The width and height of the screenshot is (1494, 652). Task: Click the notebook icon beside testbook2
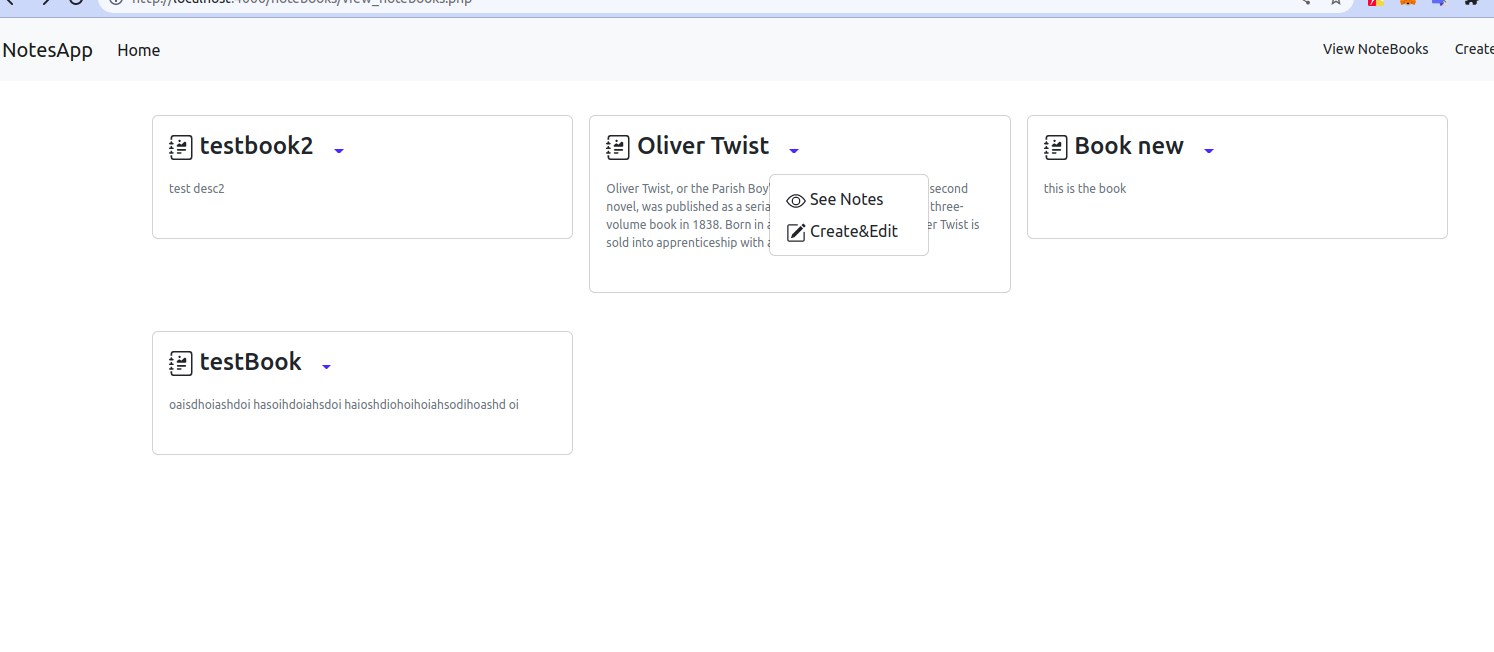(181, 148)
